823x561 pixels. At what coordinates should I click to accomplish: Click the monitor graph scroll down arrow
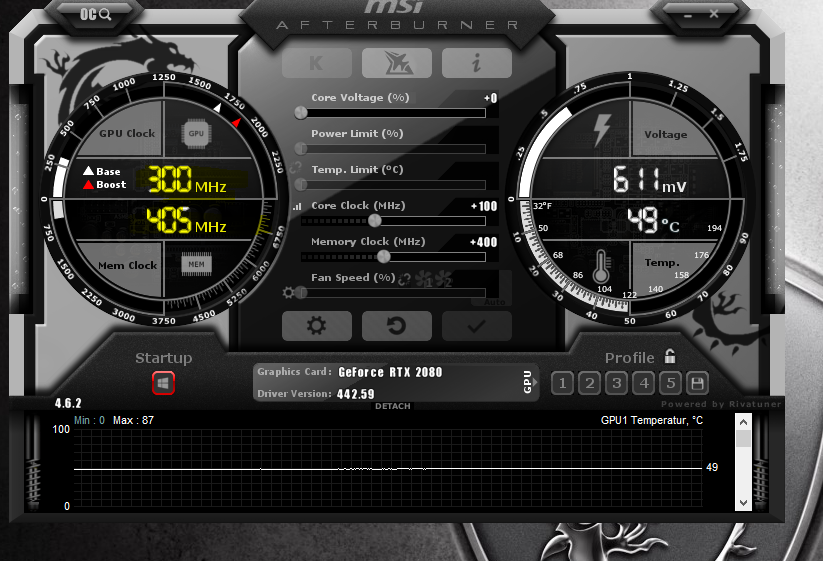click(x=744, y=502)
